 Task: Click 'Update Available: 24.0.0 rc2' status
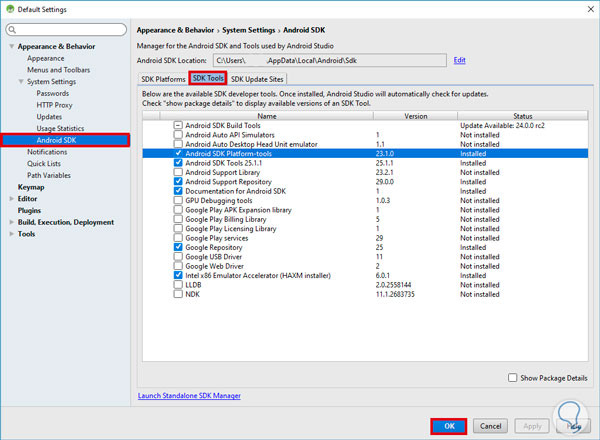coord(502,125)
